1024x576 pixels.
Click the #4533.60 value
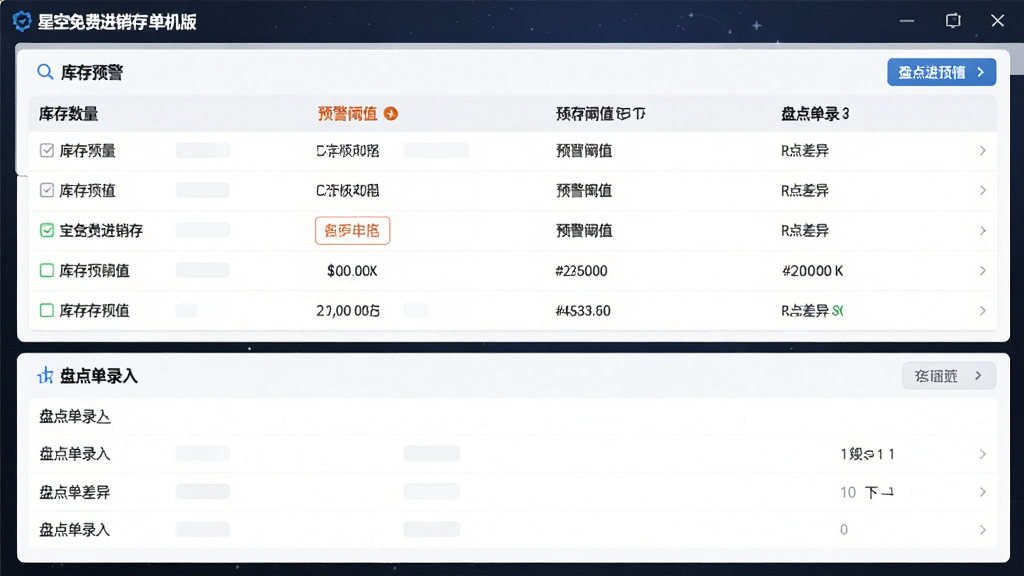pos(583,311)
